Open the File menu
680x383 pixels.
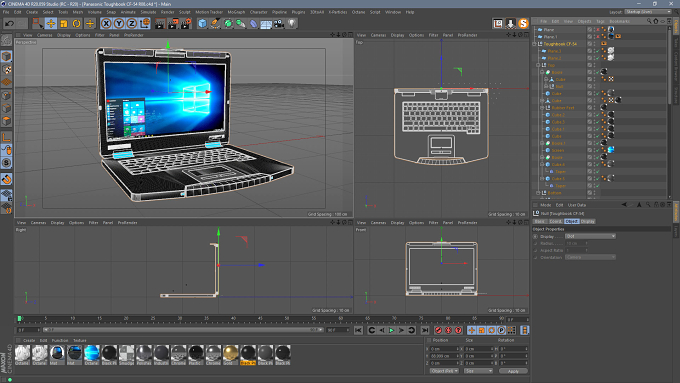tap(6, 12)
